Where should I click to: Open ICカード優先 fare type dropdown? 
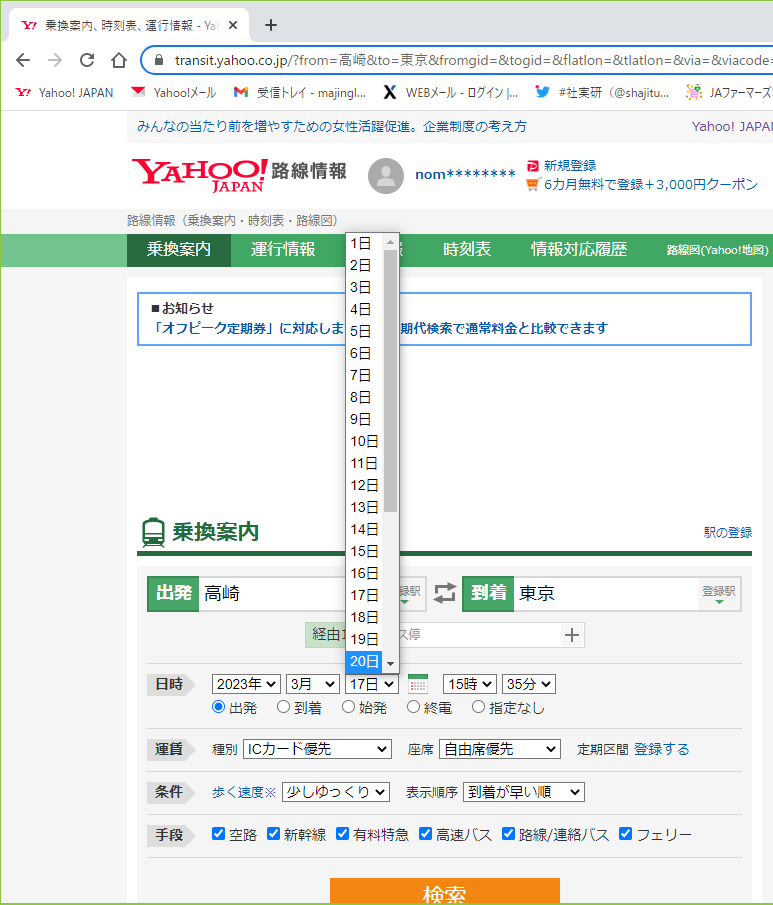(x=318, y=749)
